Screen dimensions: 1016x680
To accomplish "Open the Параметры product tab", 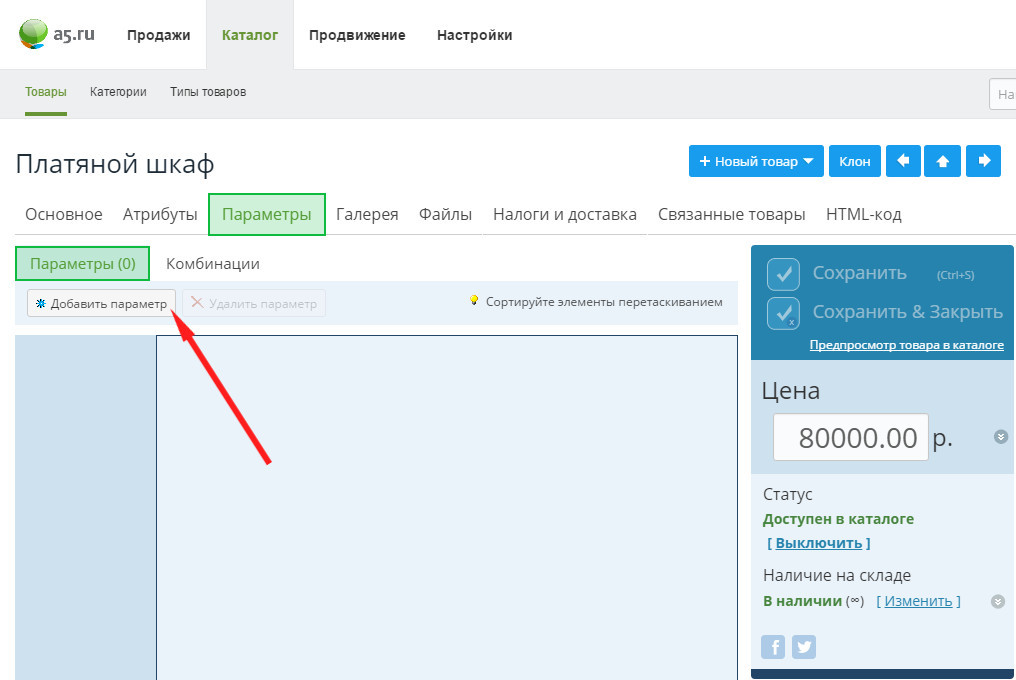I will coord(266,215).
